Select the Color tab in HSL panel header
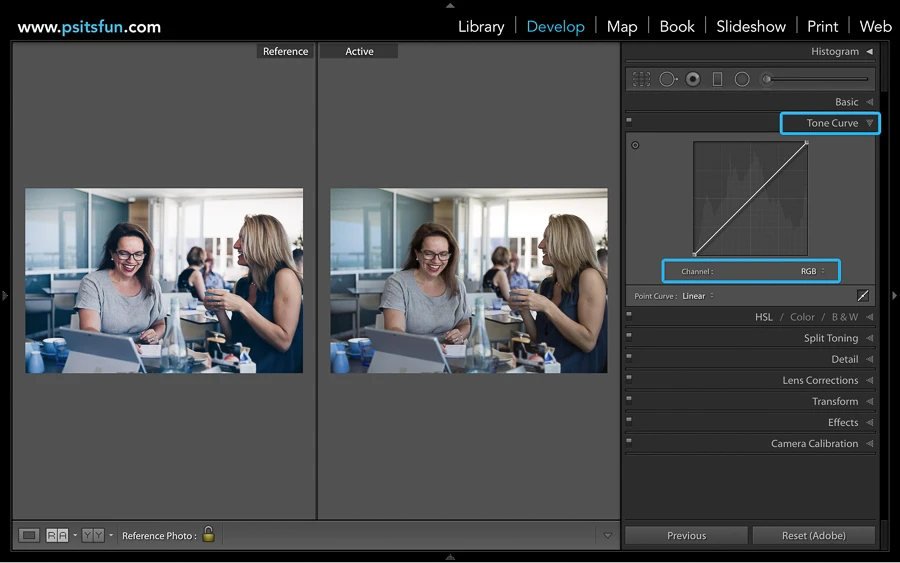The height and width of the screenshot is (563, 900). point(802,317)
